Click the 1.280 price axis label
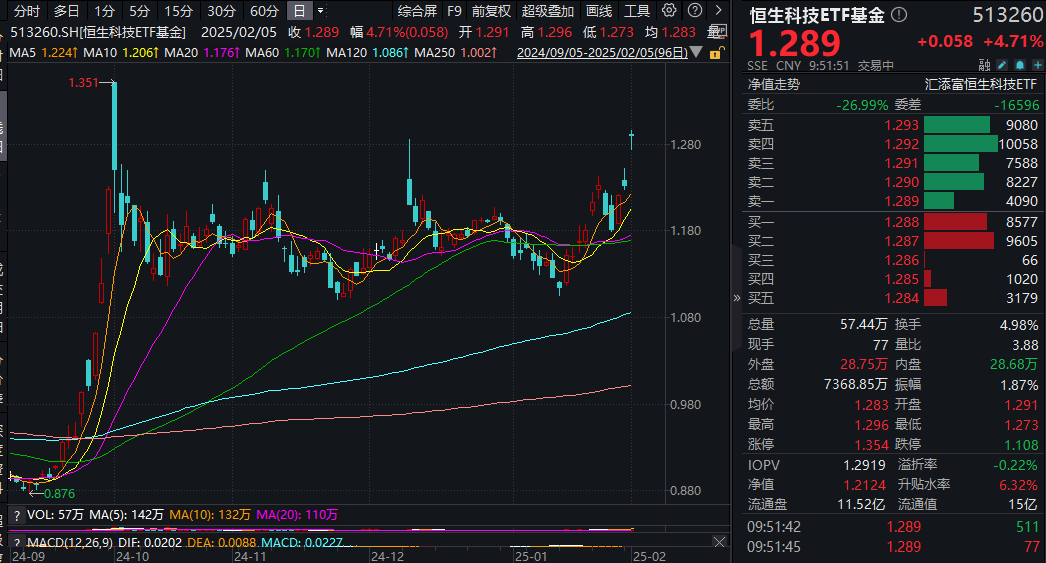Screen dimensions: 1046x563 (686, 145)
